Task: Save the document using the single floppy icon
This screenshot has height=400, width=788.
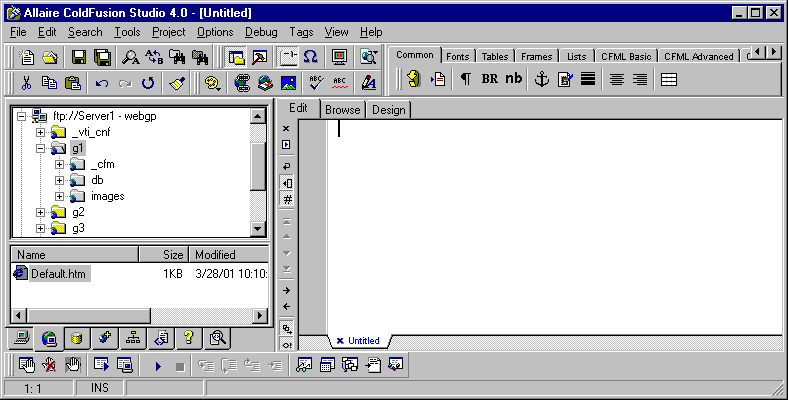Action: [x=79, y=57]
